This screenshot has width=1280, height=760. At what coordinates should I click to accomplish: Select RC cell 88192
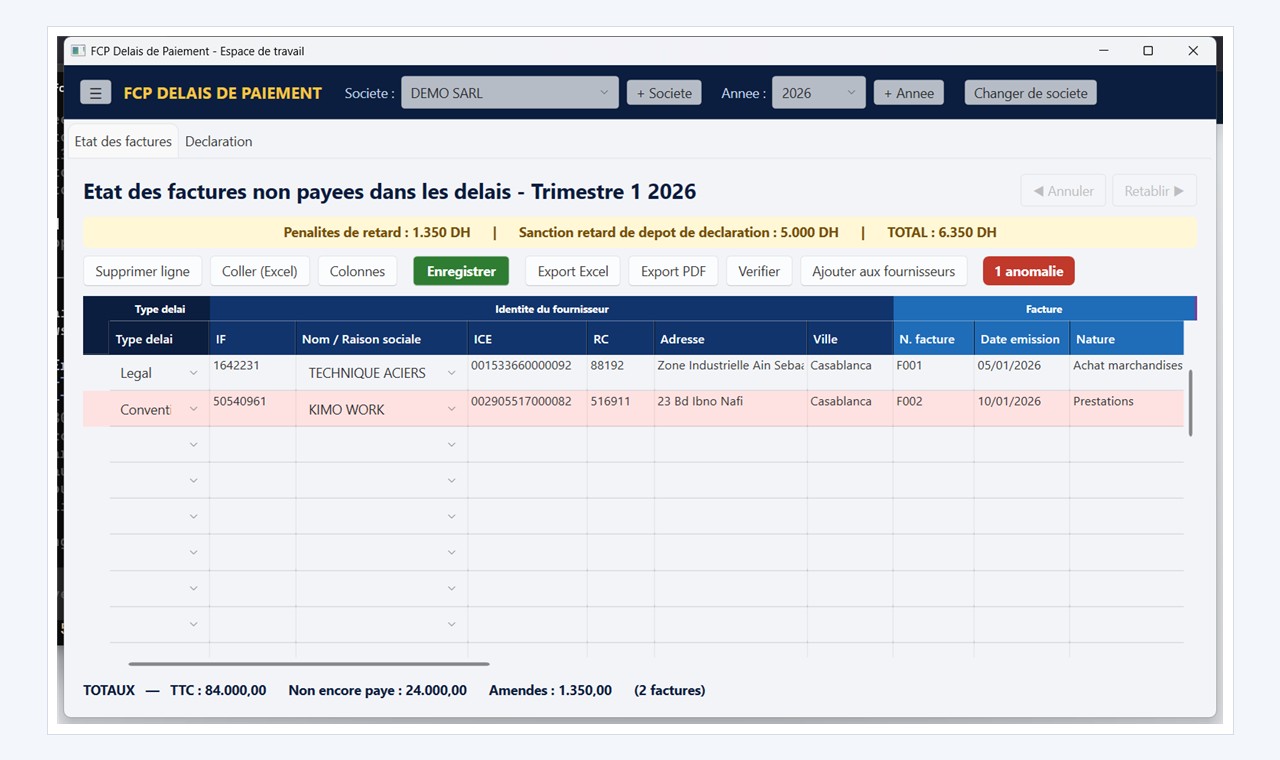(x=620, y=372)
